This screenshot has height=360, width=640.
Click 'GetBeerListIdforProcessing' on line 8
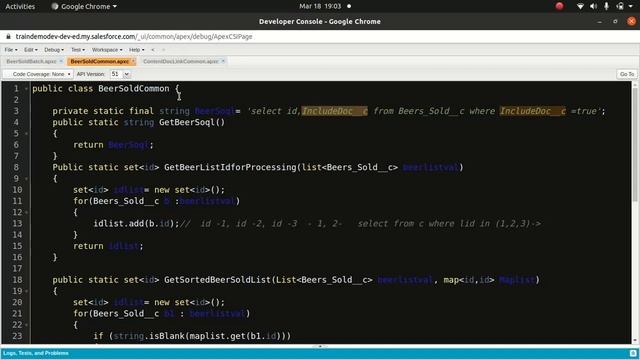pyautogui.click(x=230, y=167)
